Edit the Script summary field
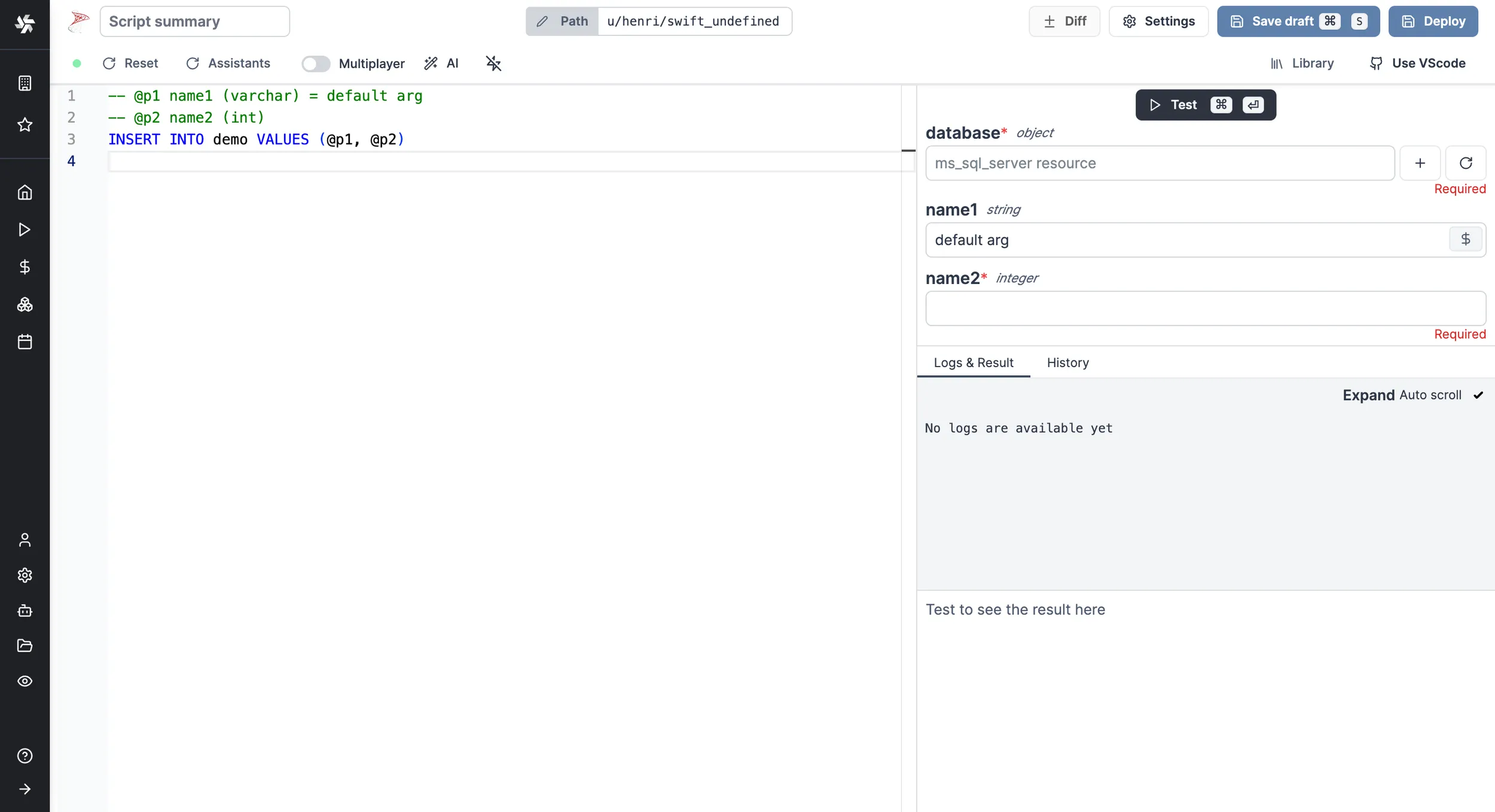This screenshot has width=1495, height=812. (195, 21)
